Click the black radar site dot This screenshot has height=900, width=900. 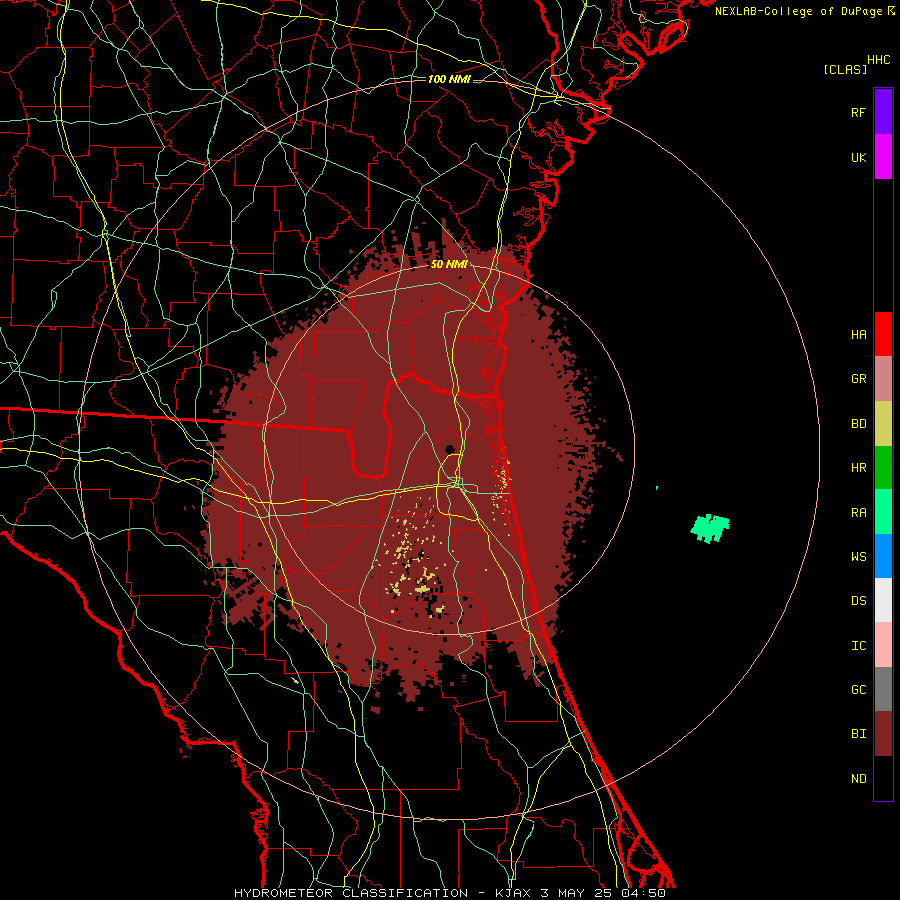(x=451, y=449)
